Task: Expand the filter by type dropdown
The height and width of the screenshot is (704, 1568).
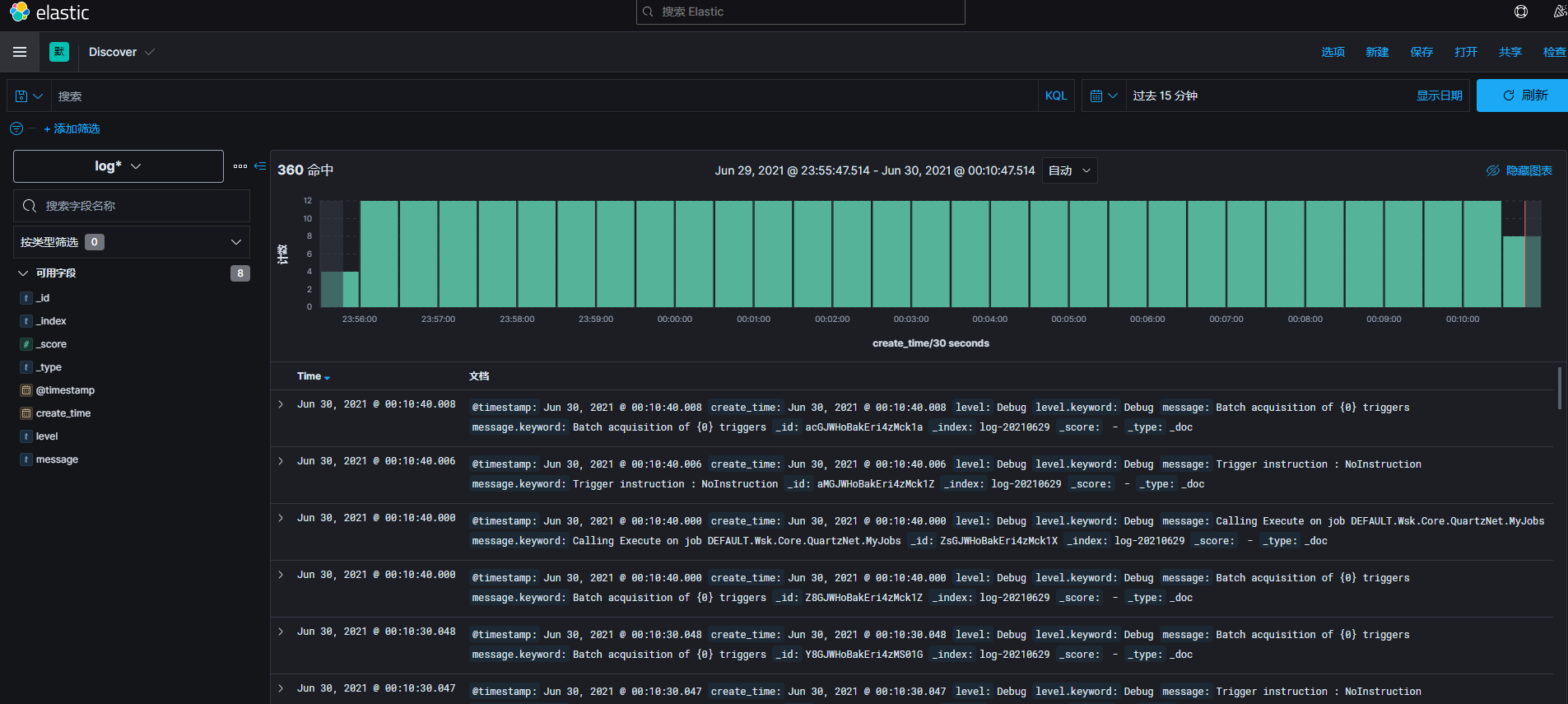Action: [132, 242]
